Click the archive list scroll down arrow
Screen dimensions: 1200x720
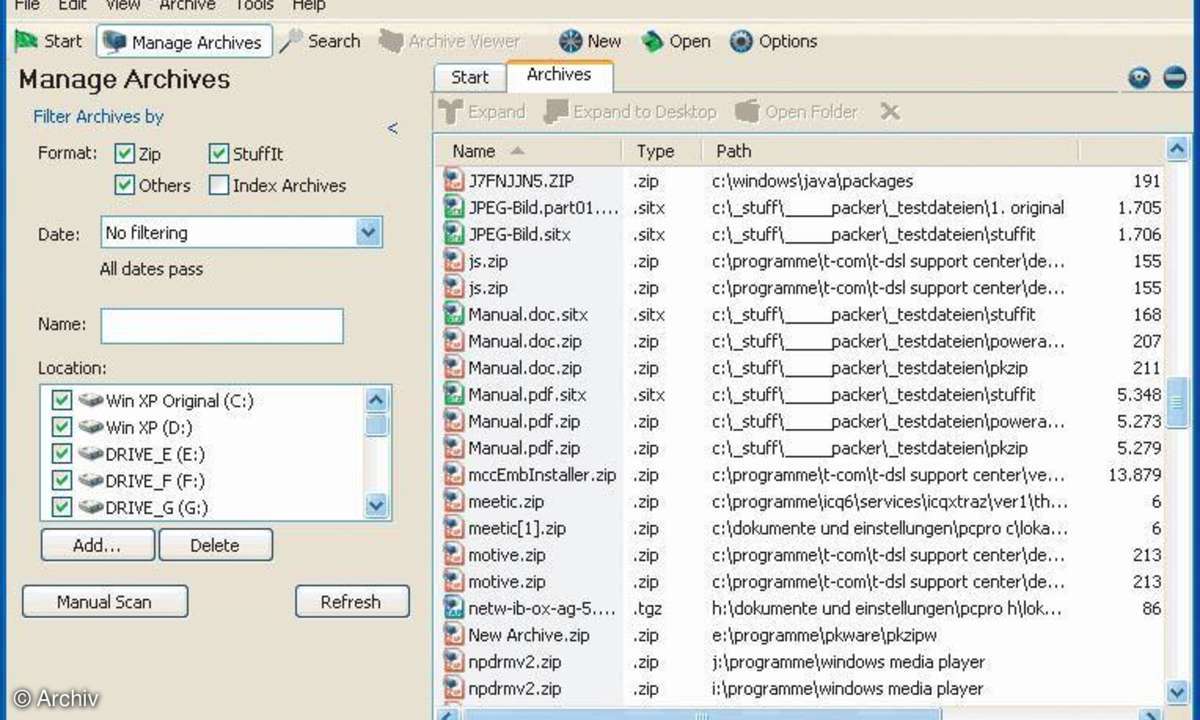tap(1178, 690)
